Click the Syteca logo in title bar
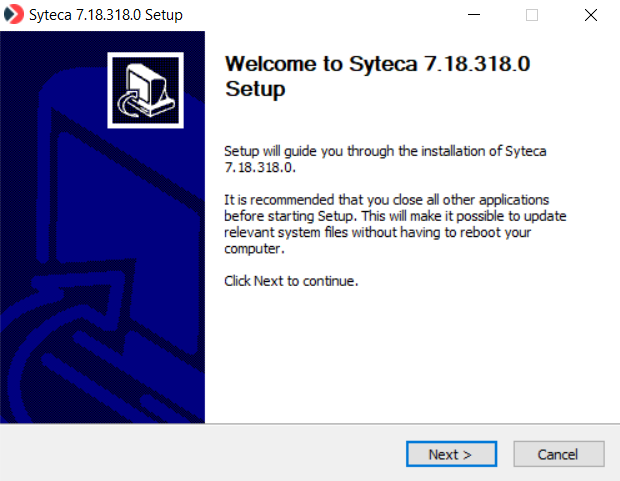The width and height of the screenshot is (620, 481). pyautogui.click(x=14, y=15)
